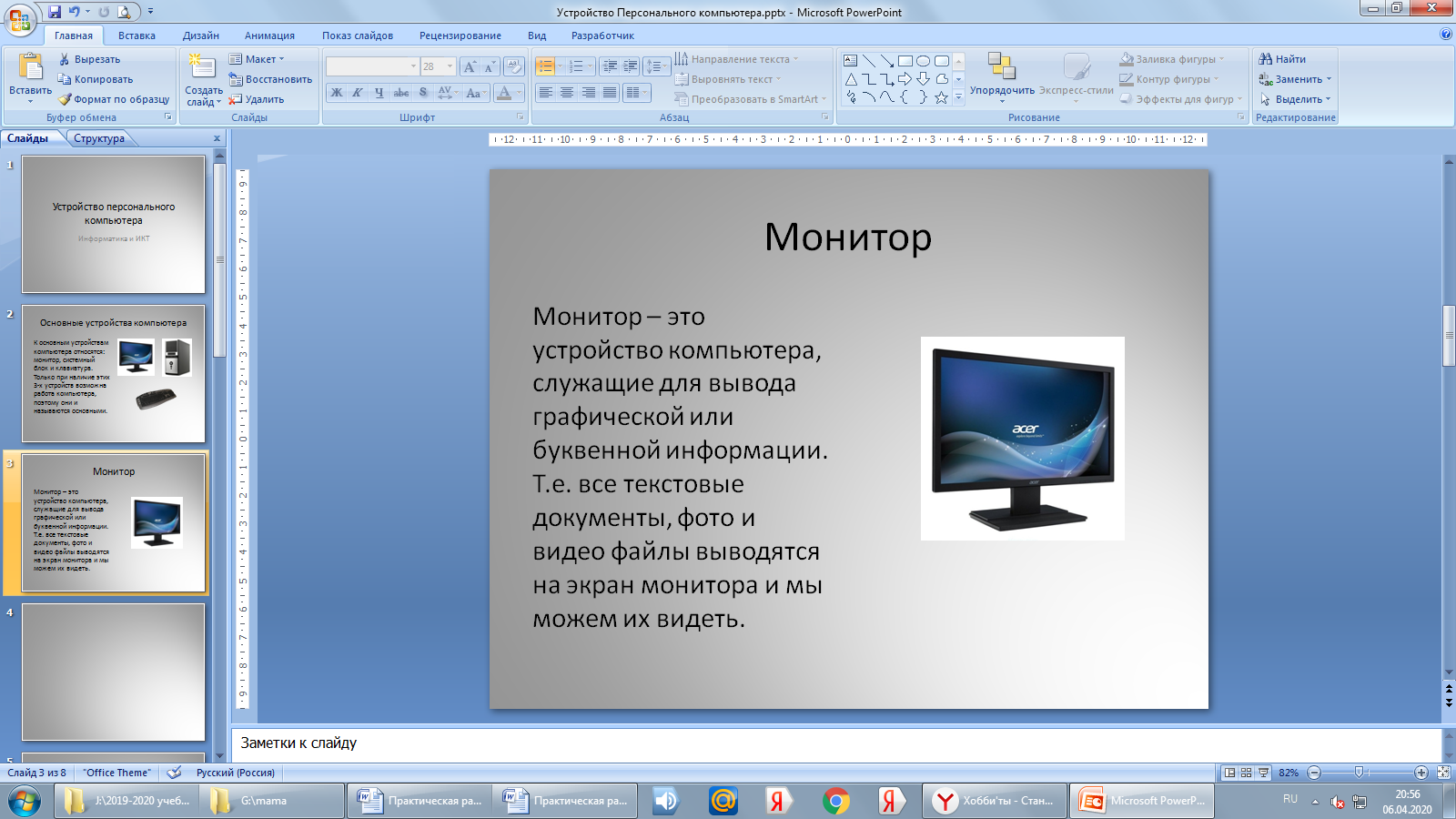
Task: Toggle Underline (Ч) formatting
Action: point(379,93)
